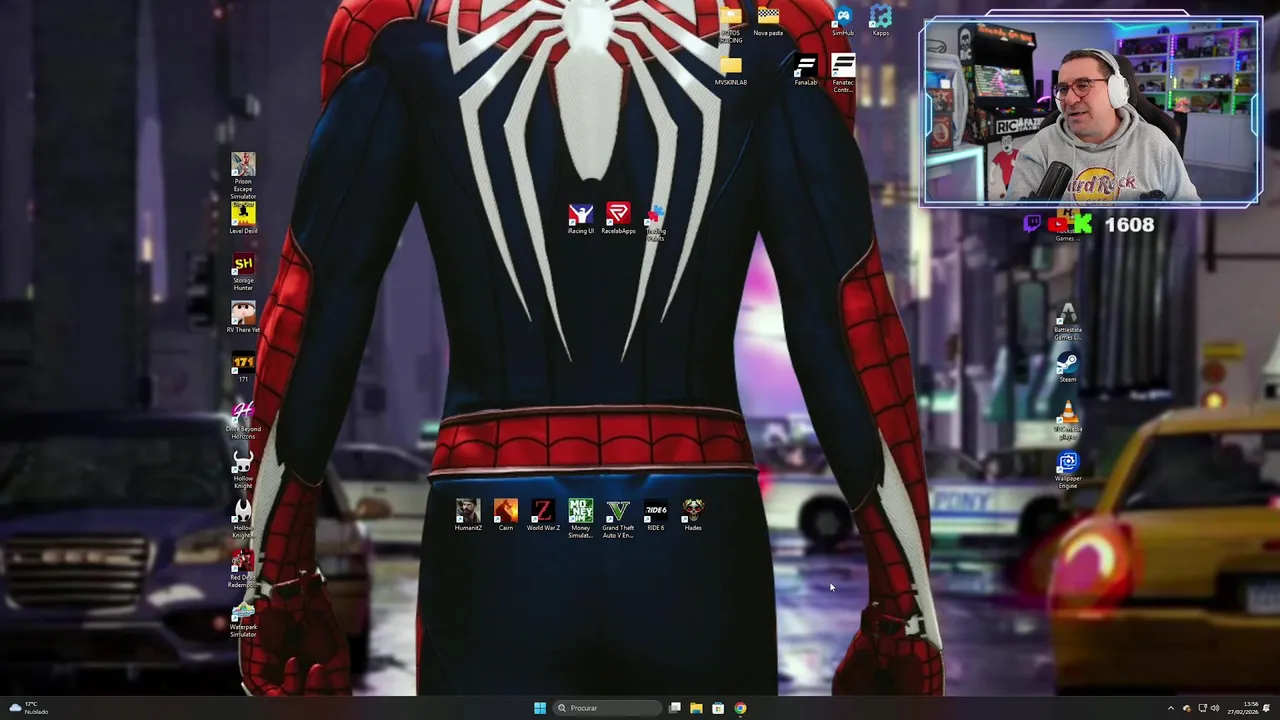Launch the Wallpaper Engine shortcut
The width and height of the screenshot is (1280, 720).
tap(1068, 470)
